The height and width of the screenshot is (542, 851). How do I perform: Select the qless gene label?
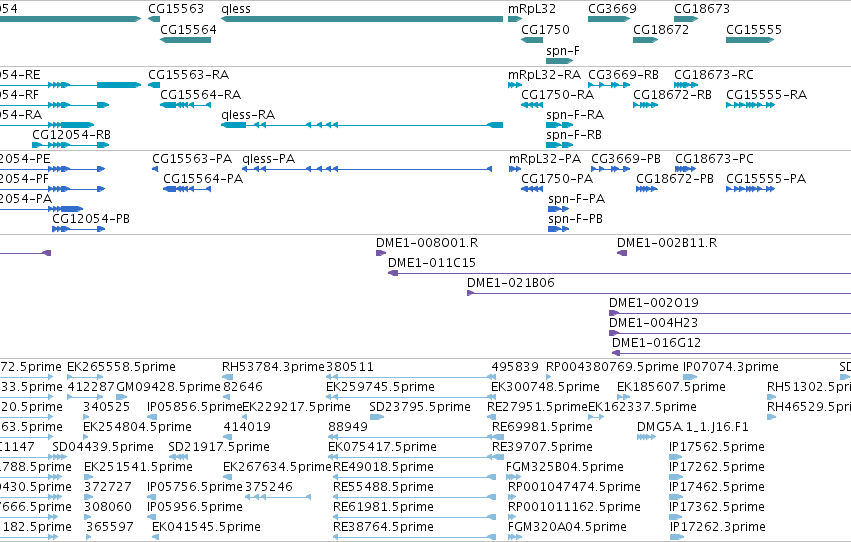[236, 9]
